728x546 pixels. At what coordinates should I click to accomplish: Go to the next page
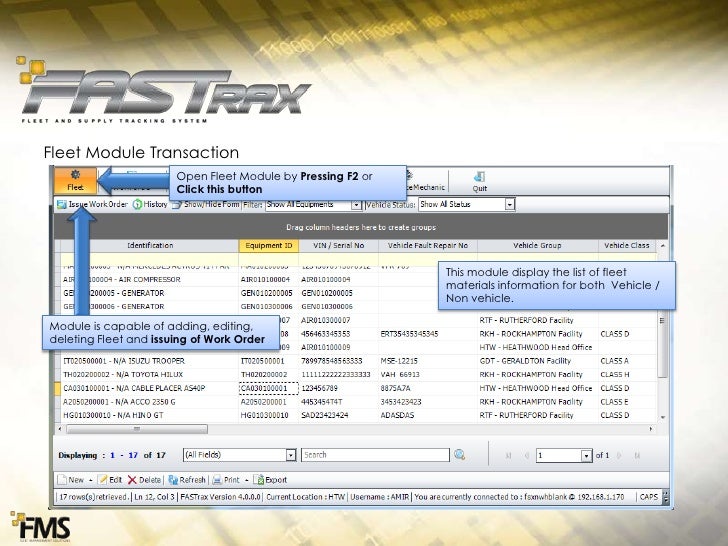coord(620,455)
